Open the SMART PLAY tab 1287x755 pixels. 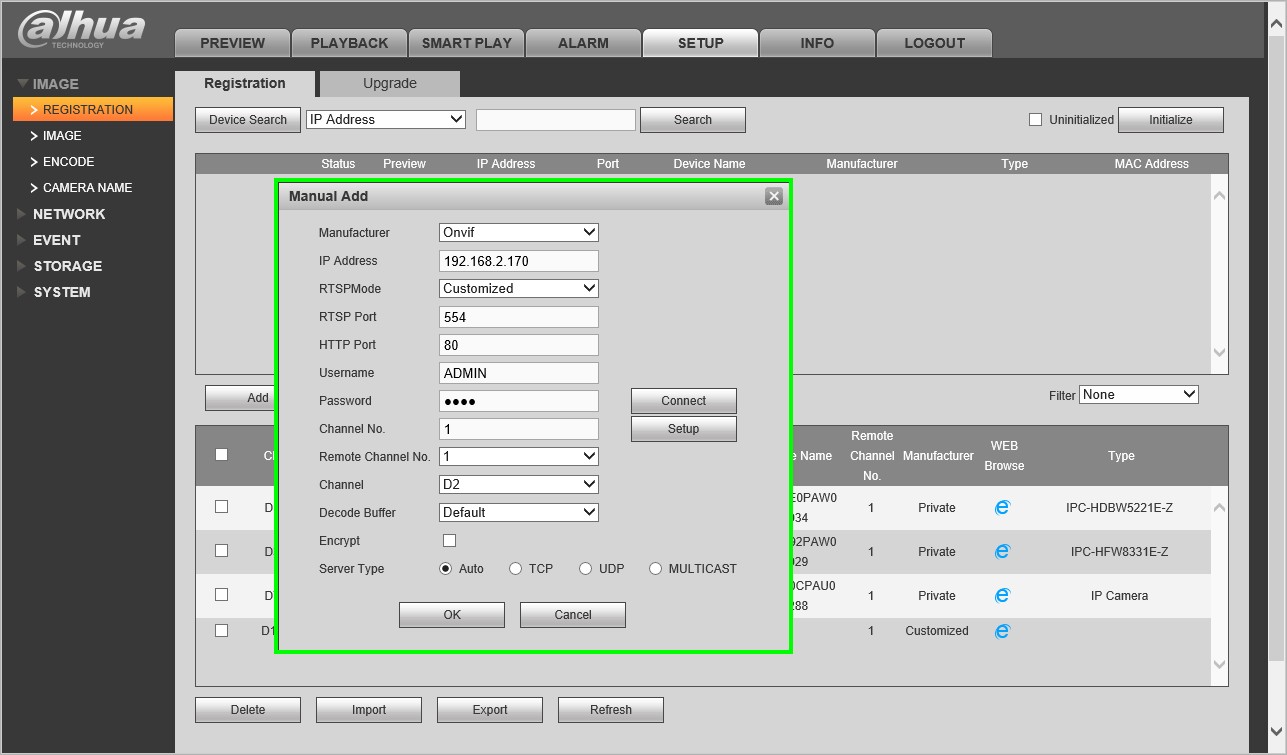tap(466, 43)
